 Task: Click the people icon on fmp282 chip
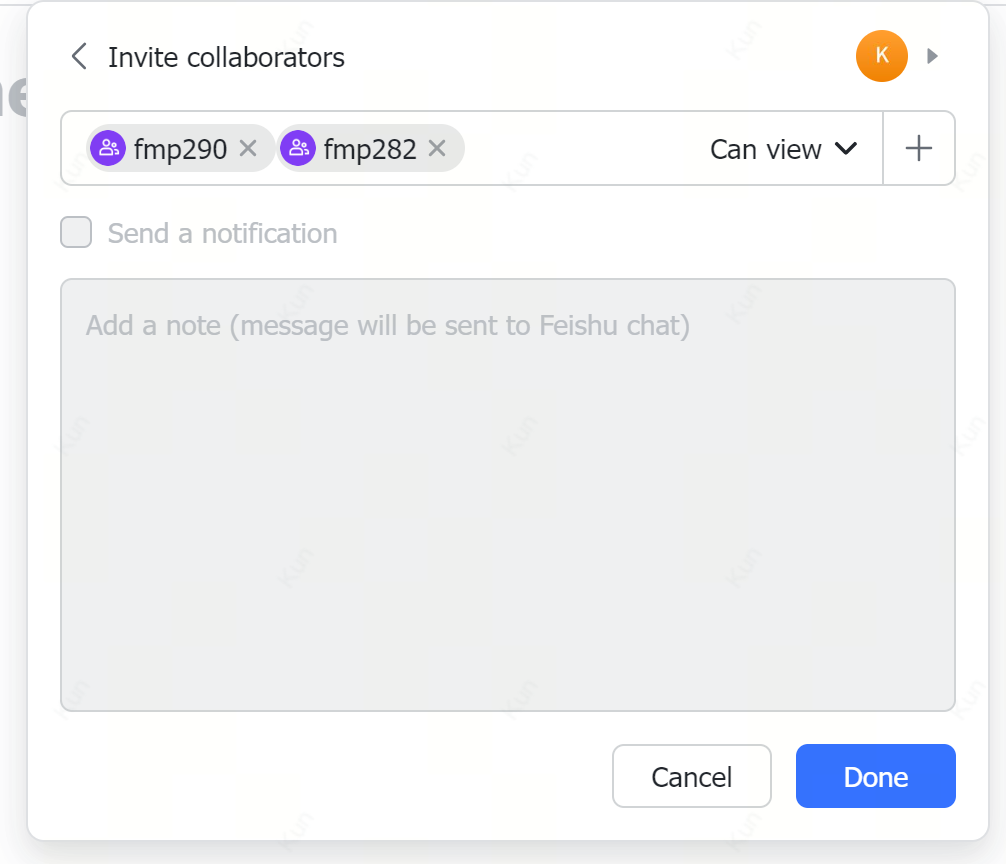pos(297,147)
